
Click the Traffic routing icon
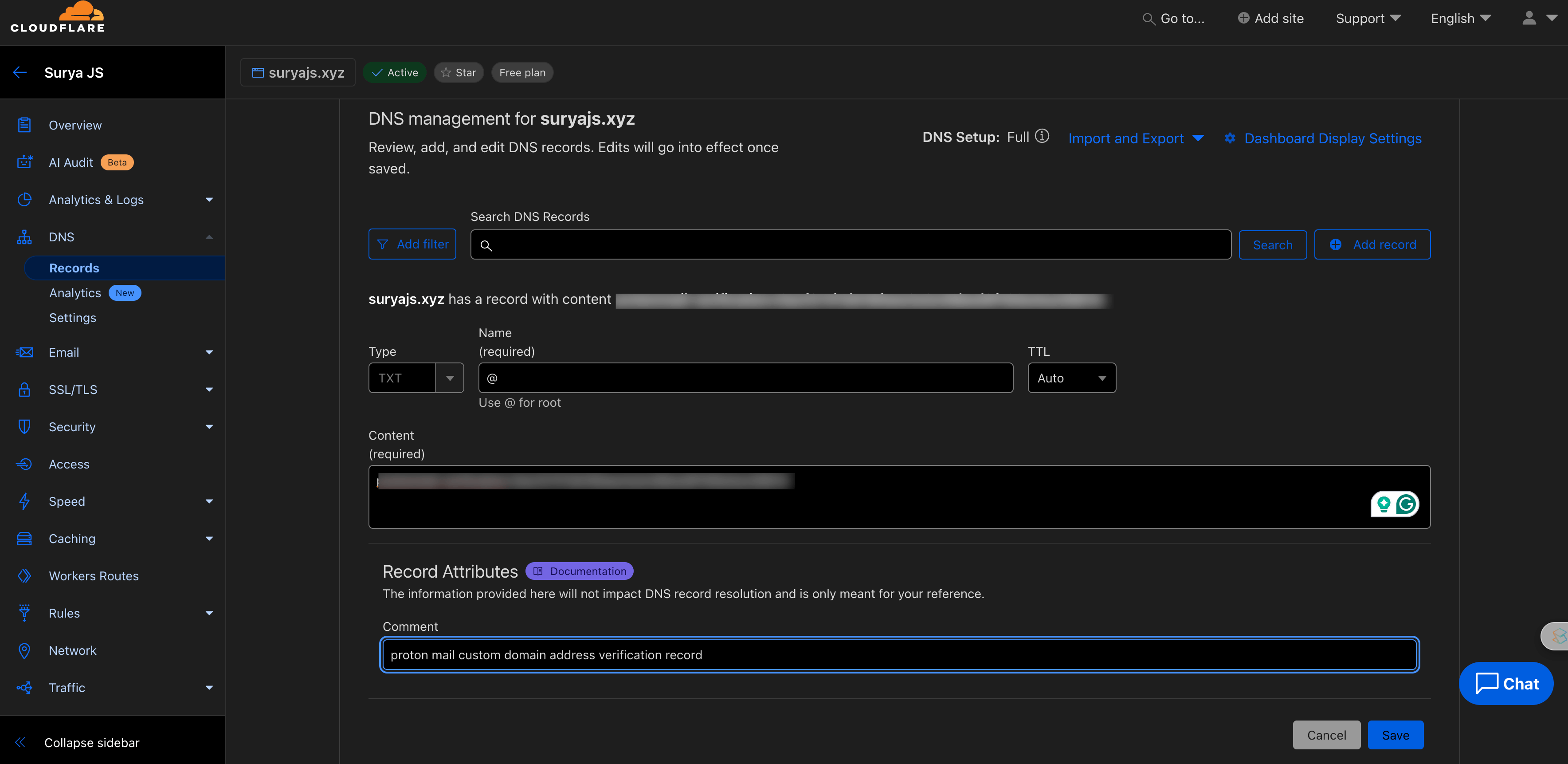tap(24, 688)
